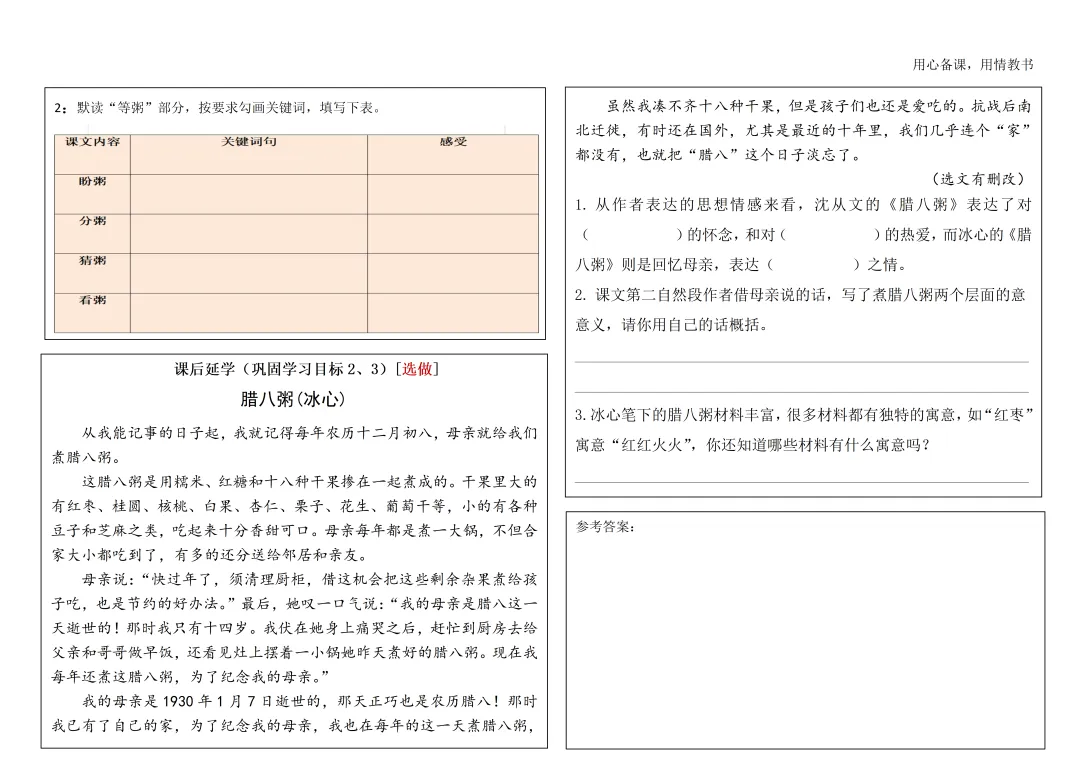Image resolution: width=1080 pixels, height=764 pixels.
Task: Click the header text 用心备课，用情教书
Action: coord(973,65)
